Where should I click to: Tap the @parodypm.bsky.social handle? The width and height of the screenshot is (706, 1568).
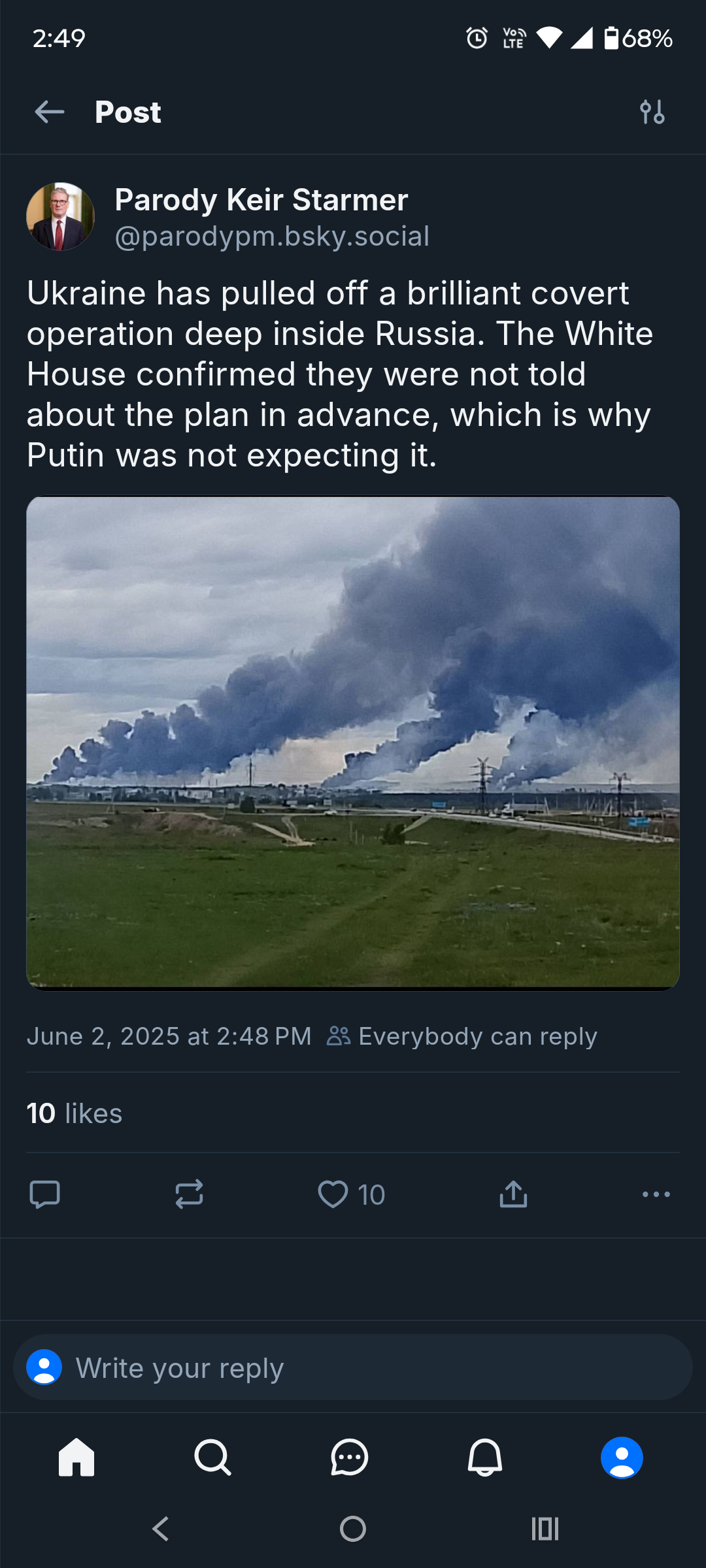[272, 236]
